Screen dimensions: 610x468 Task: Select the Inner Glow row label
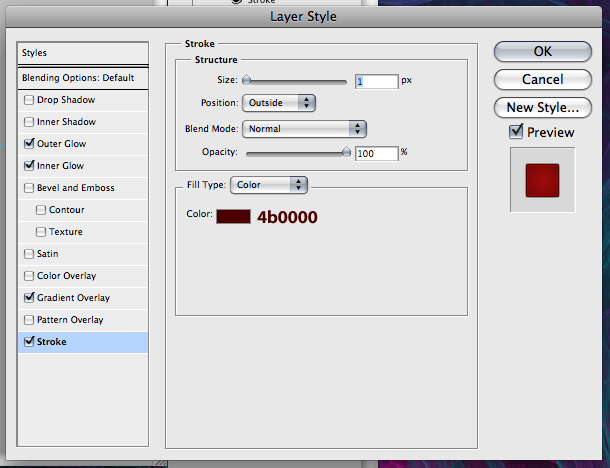click(60, 166)
